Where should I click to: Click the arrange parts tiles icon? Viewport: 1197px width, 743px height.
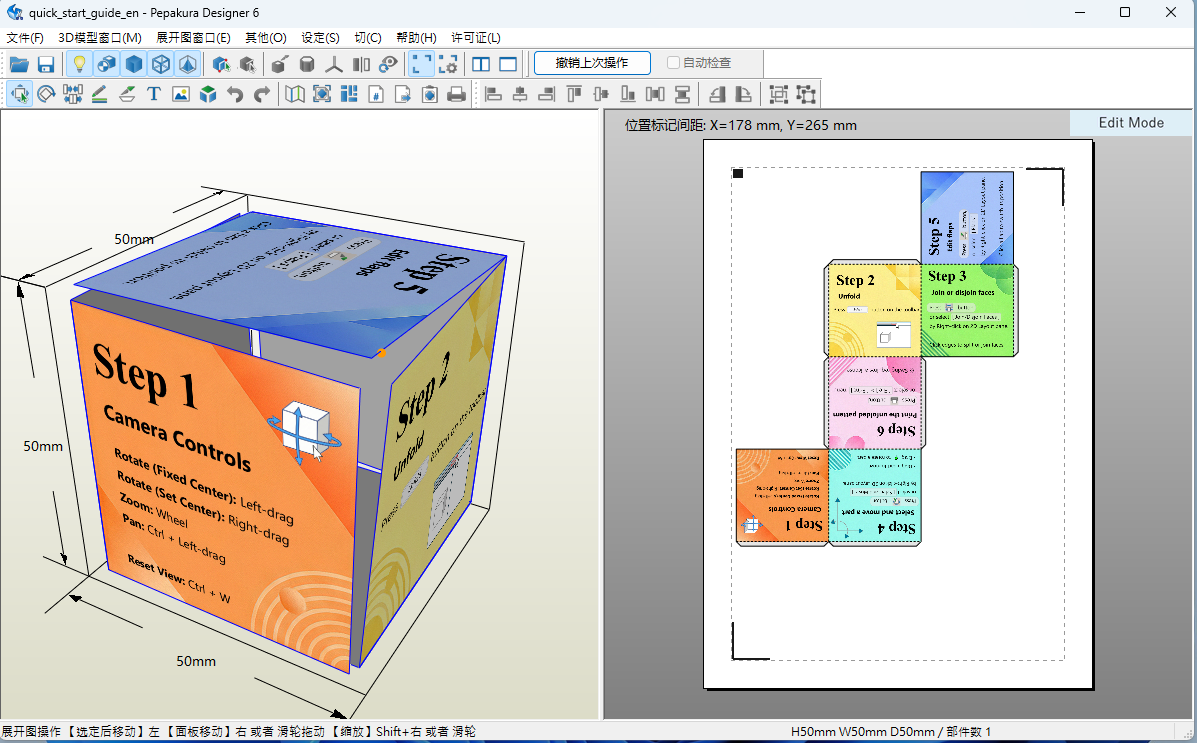(349, 94)
